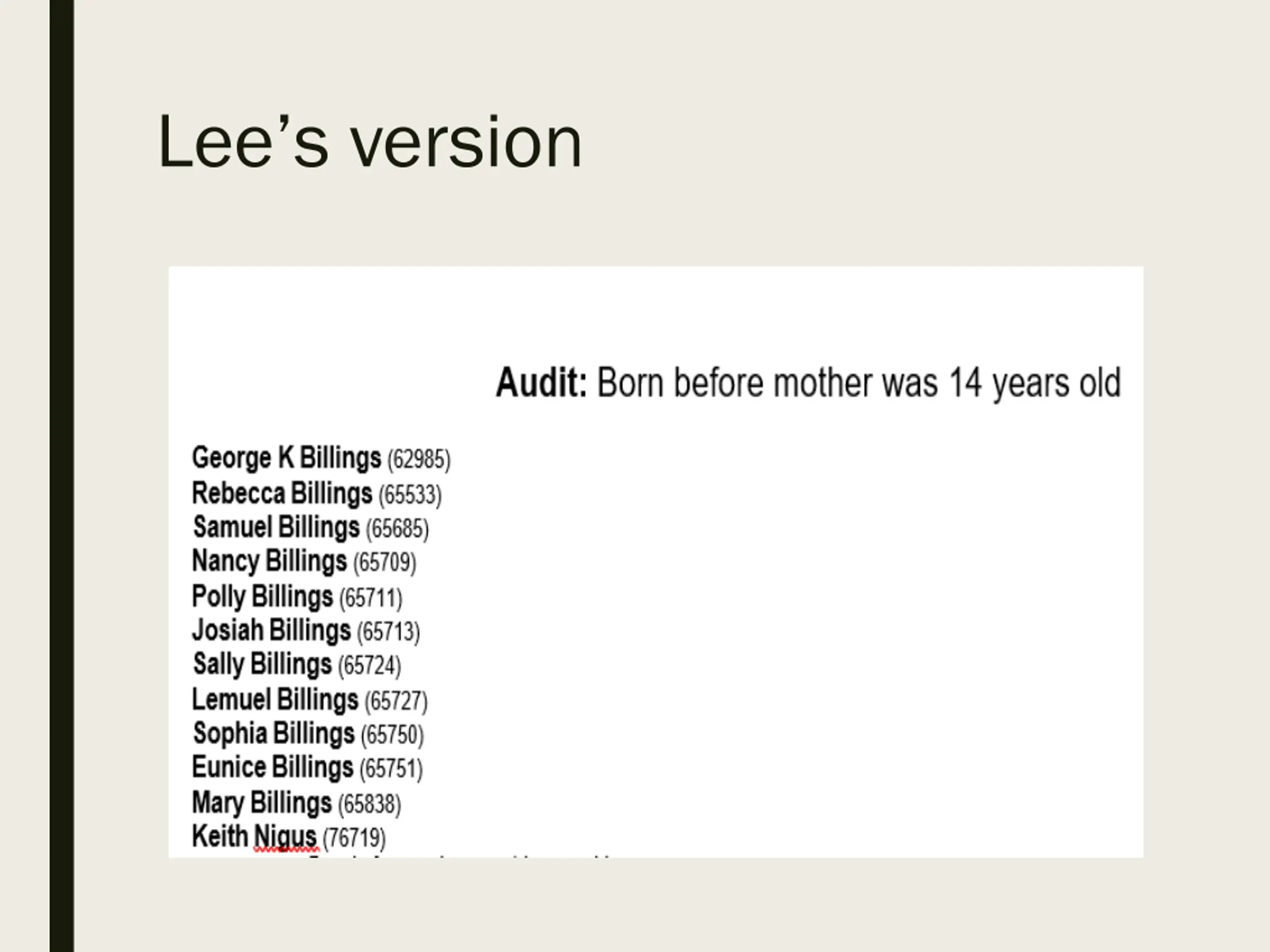
Task: Select the Rebecca Billings entry
Action: 317,494
